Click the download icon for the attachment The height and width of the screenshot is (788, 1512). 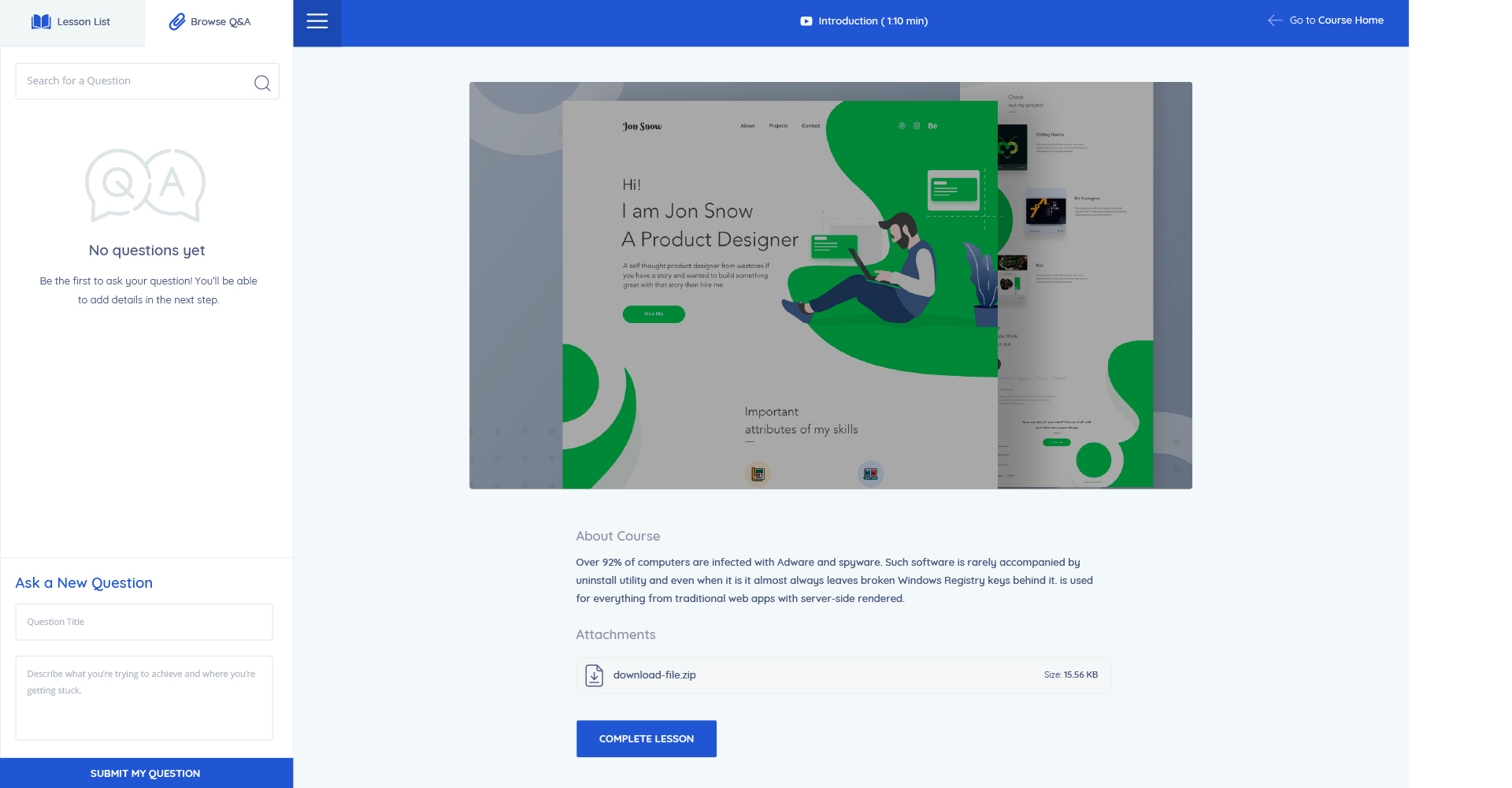point(595,675)
